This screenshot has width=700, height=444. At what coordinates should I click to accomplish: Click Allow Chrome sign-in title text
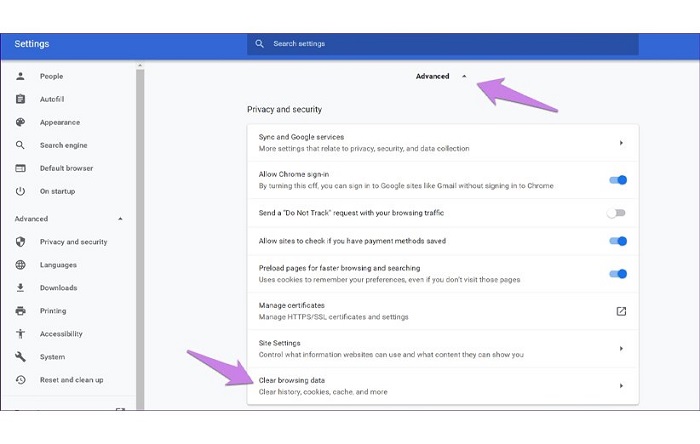[294, 174]
